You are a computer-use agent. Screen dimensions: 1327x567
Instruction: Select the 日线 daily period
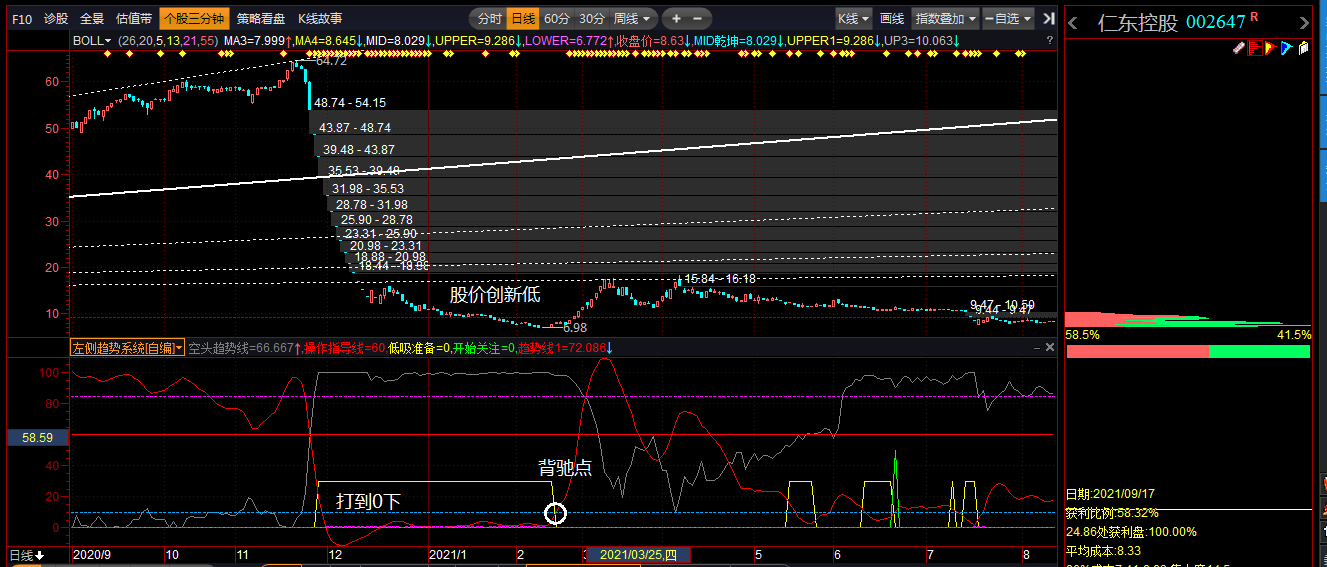tap(522, 18)
